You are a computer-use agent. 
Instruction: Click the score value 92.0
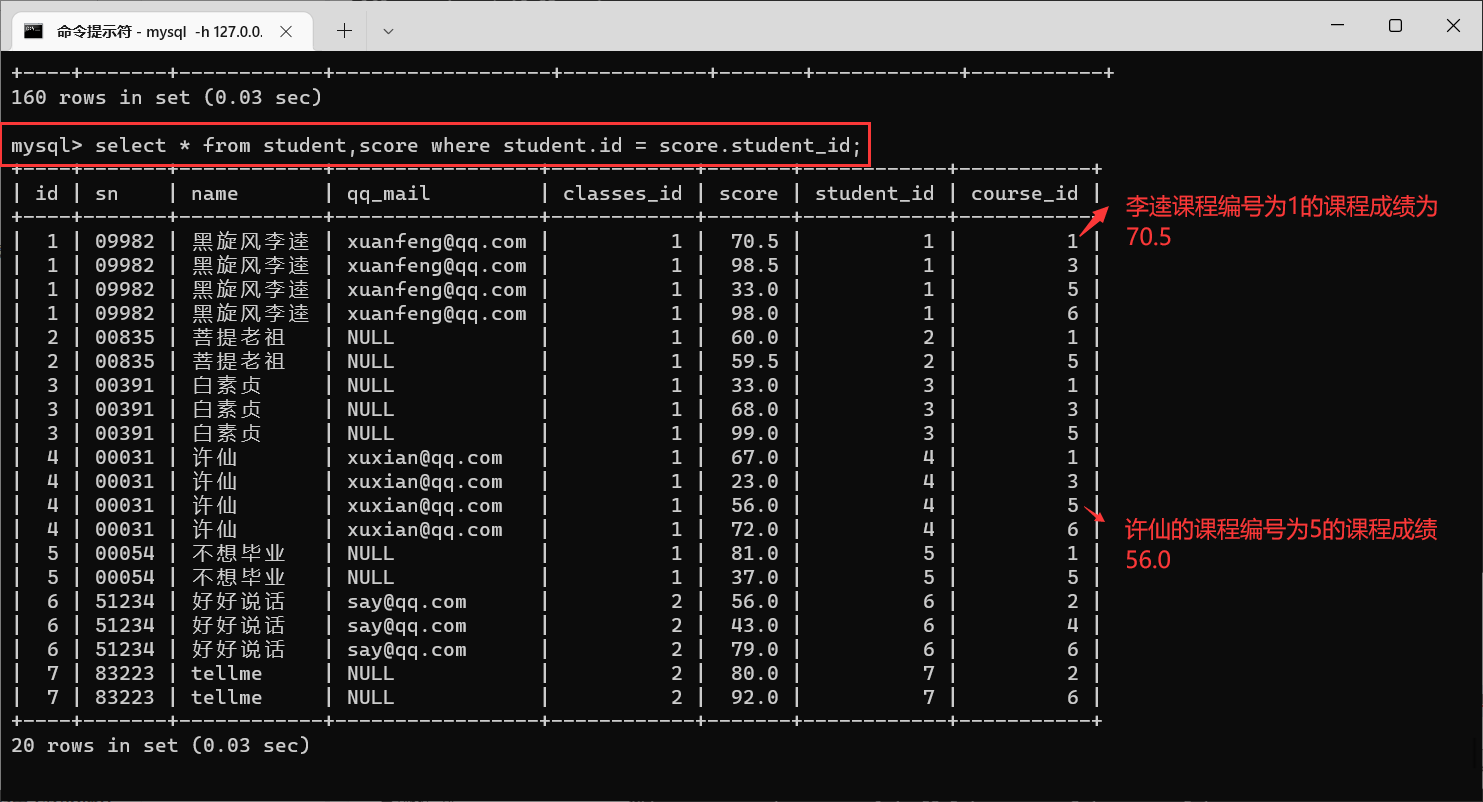pyautogui.click(x=755, y=697)
